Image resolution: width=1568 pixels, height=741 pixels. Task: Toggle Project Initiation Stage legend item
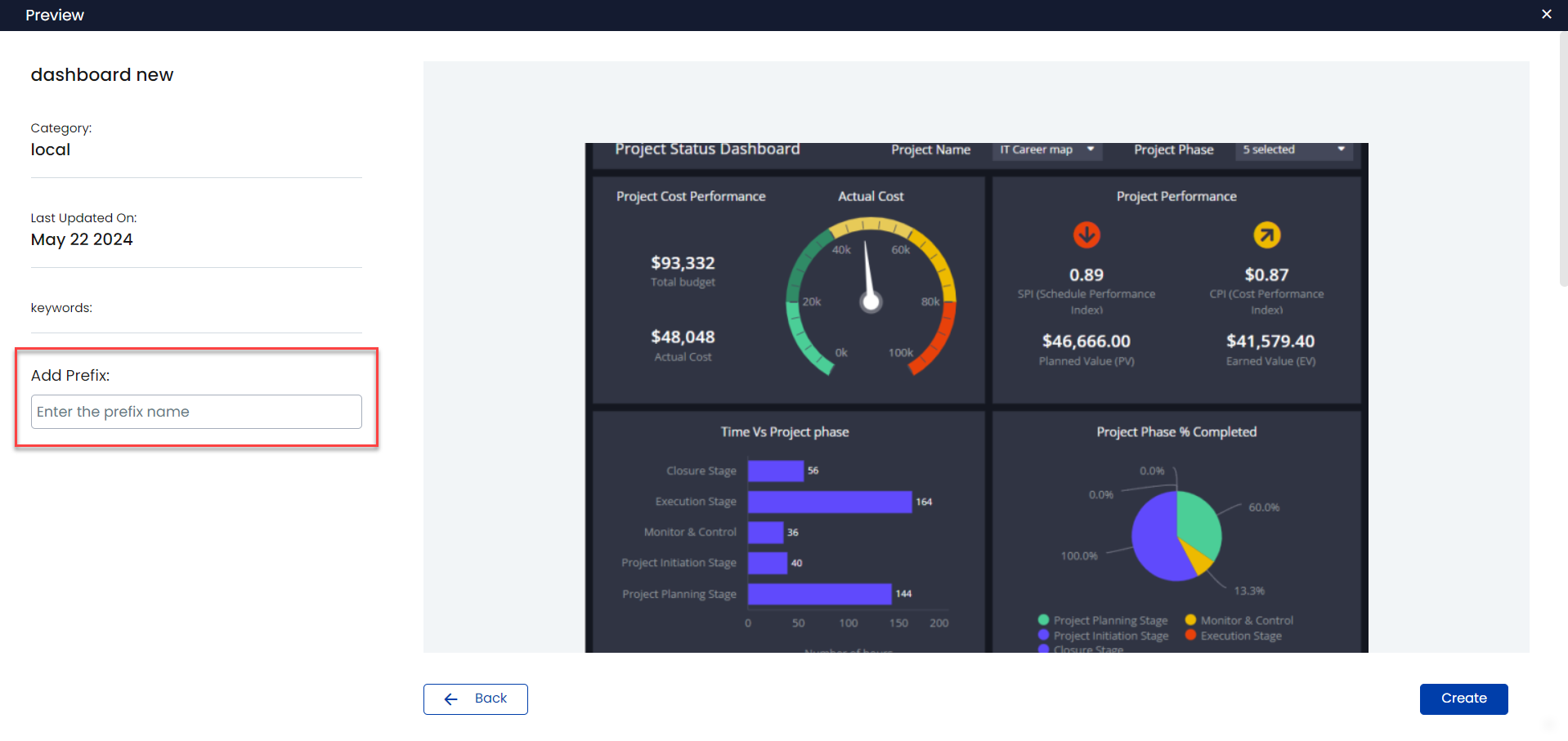pyautogui.click(x=1110, y=636)
